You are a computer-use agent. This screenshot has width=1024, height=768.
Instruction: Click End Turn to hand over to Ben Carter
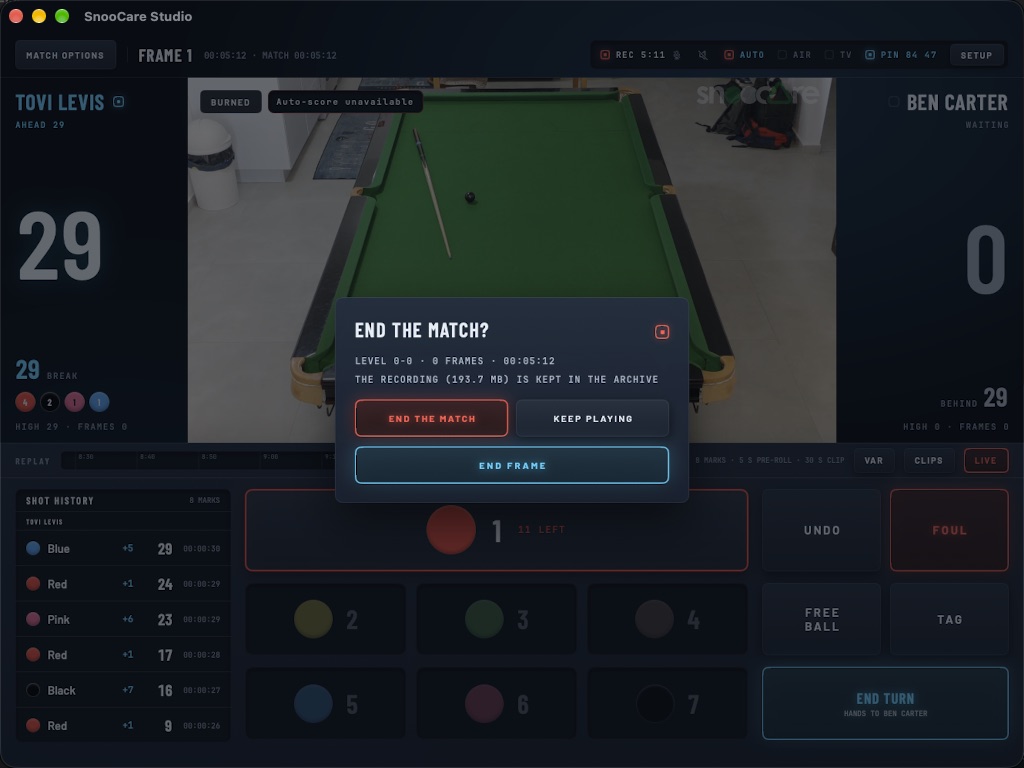(886, 703)
